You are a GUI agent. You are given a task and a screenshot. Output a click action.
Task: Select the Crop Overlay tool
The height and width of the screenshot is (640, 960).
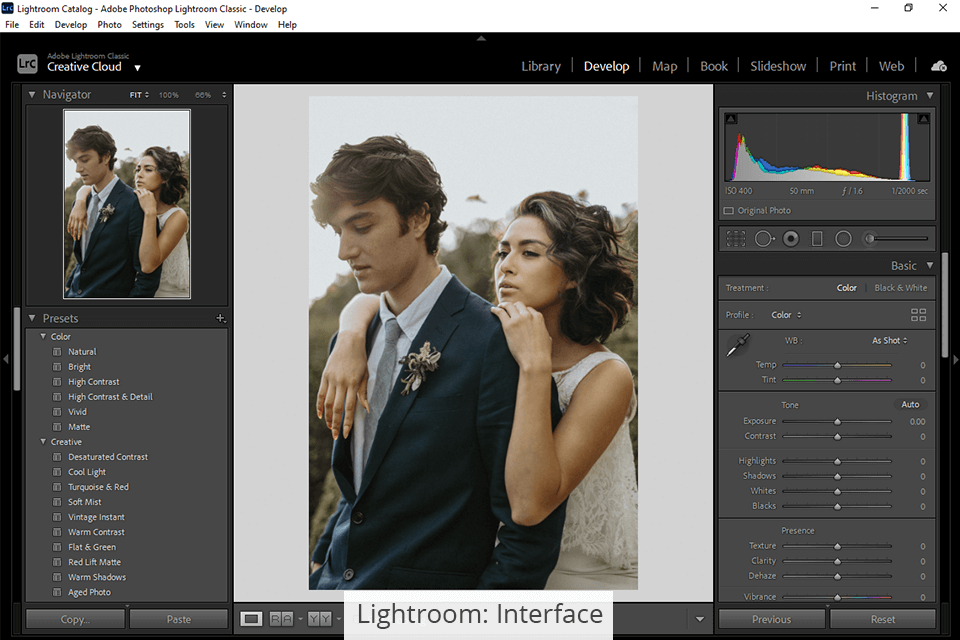(x=736, y=239)
